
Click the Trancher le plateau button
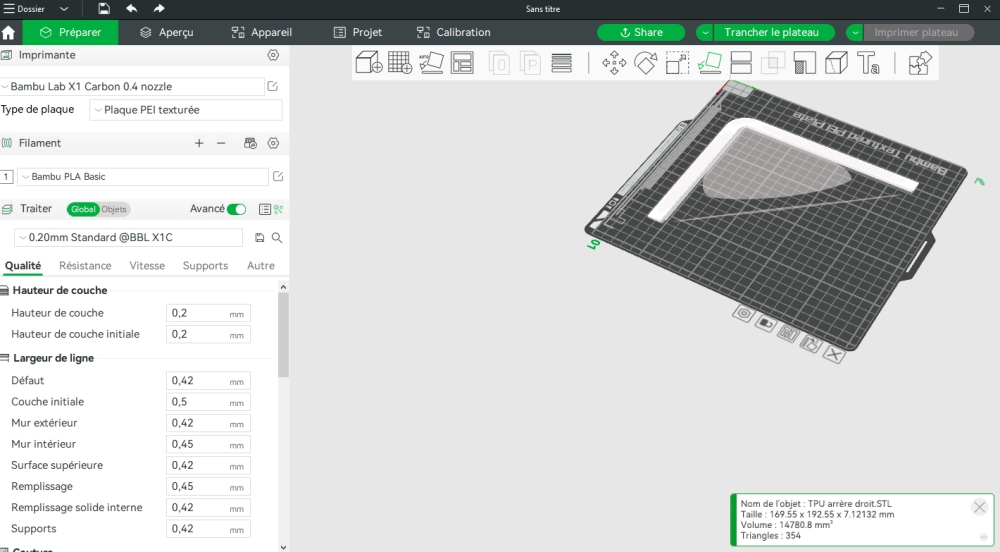coord(773,32)
